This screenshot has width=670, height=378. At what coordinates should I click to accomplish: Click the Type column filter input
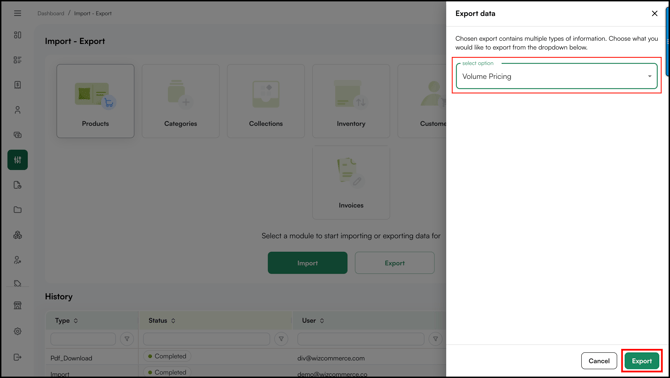pos(83,339)
